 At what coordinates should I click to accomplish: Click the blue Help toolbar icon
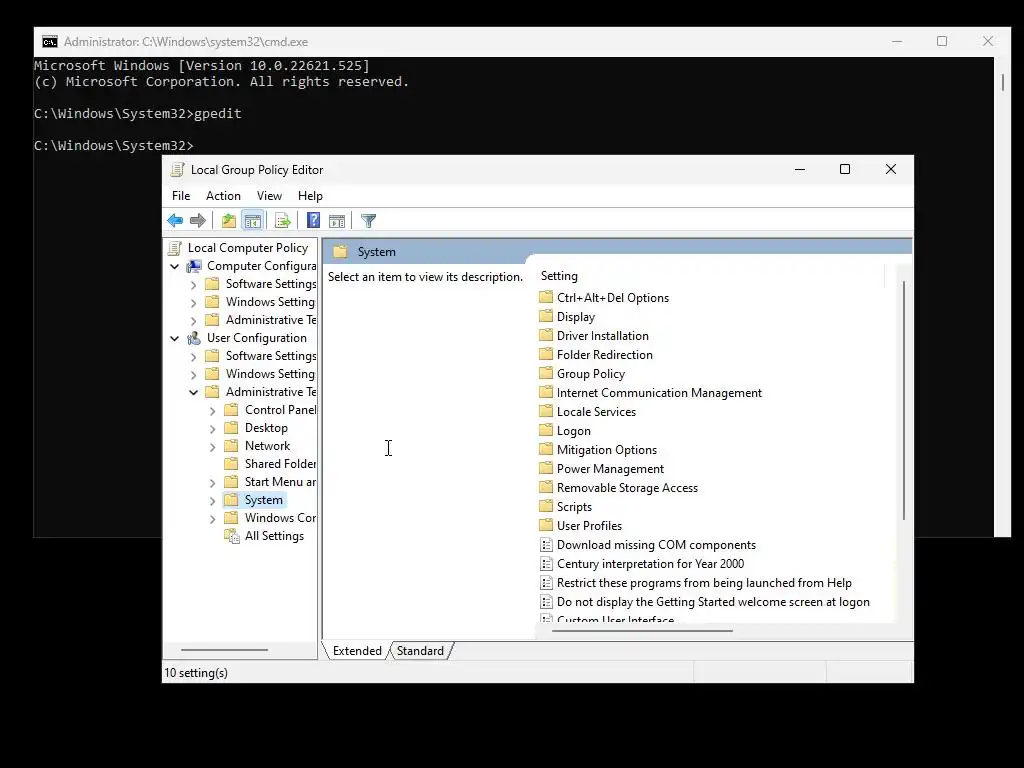[313, 221]
